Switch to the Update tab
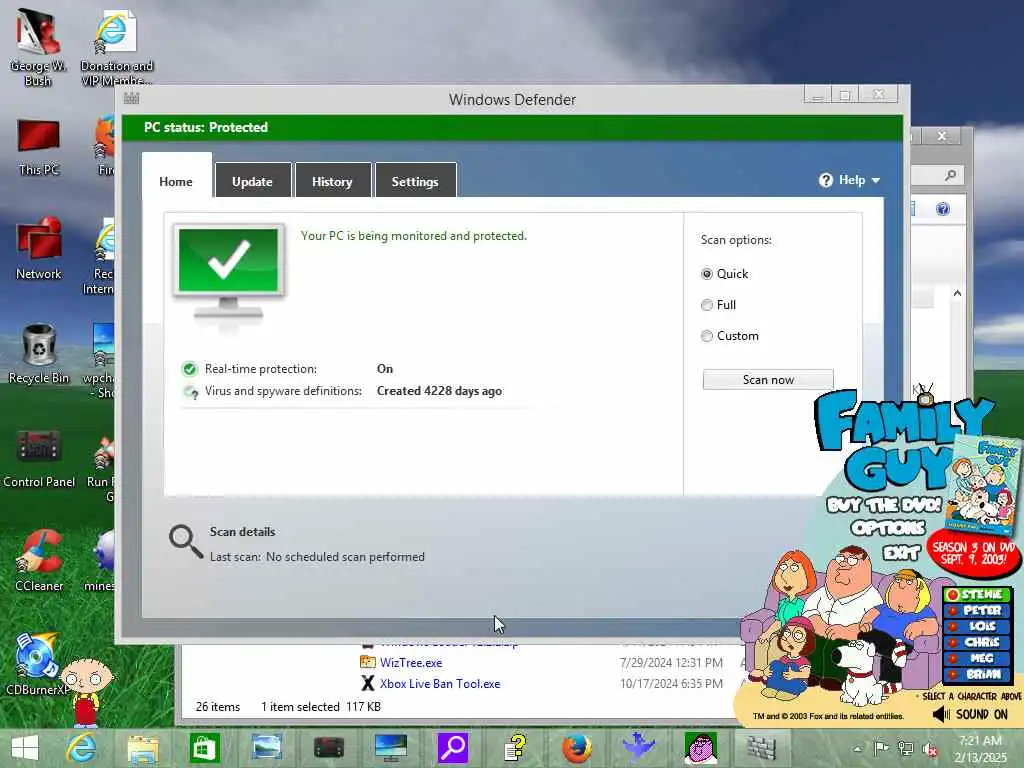 pos(252,182)
